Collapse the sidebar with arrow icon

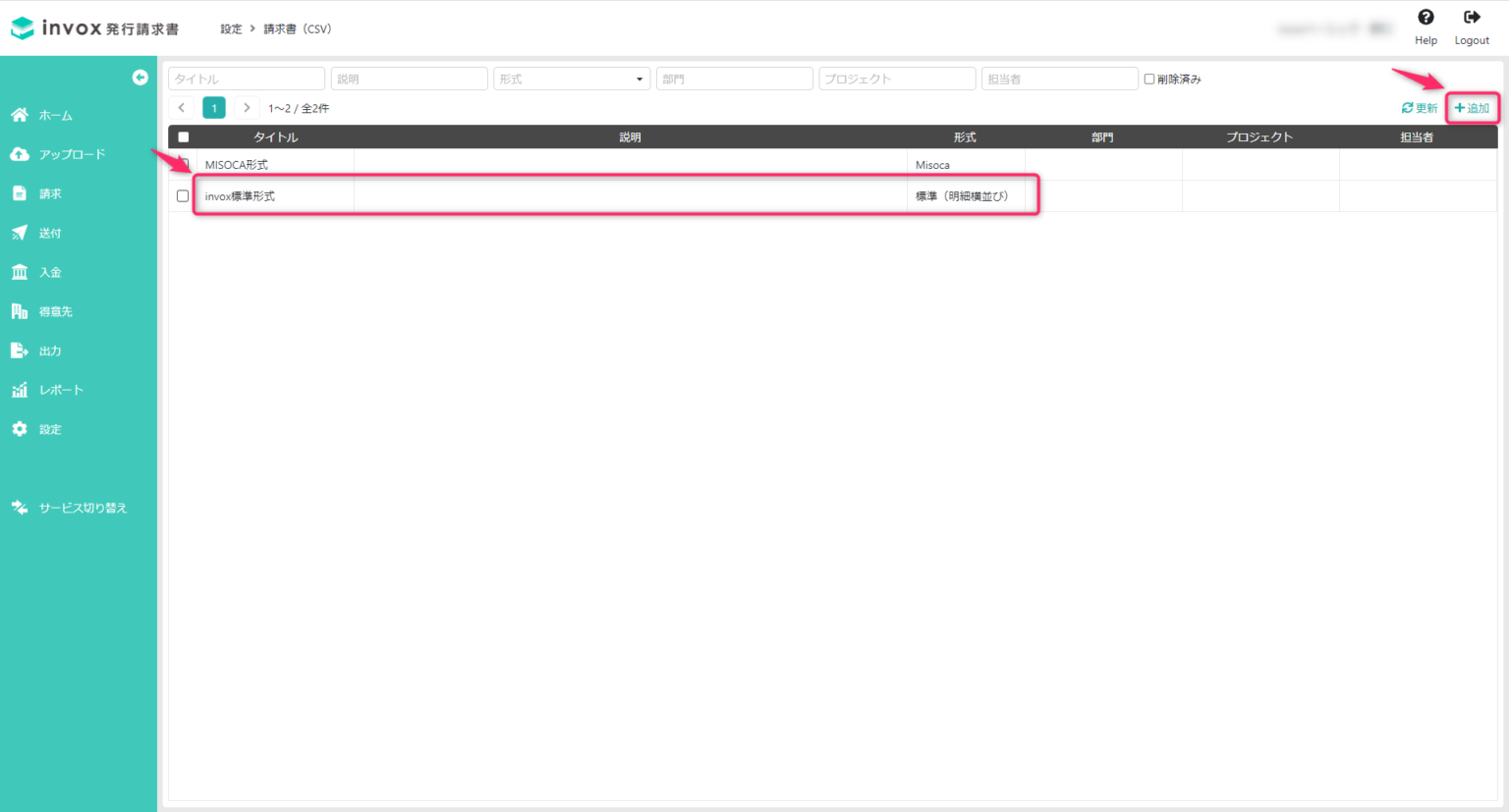pos(140,78)
